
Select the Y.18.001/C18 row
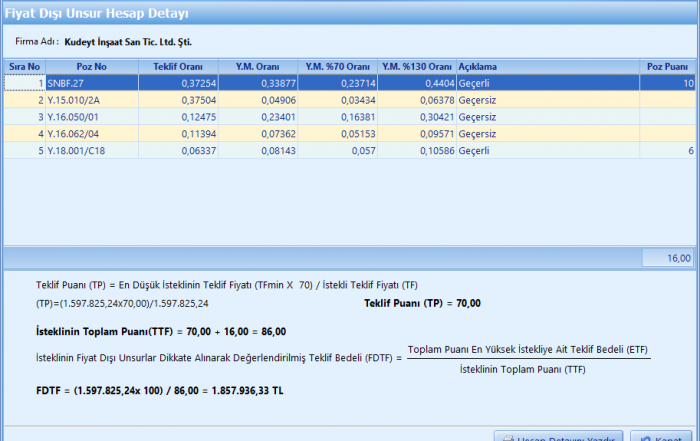[x=92, y=150]
